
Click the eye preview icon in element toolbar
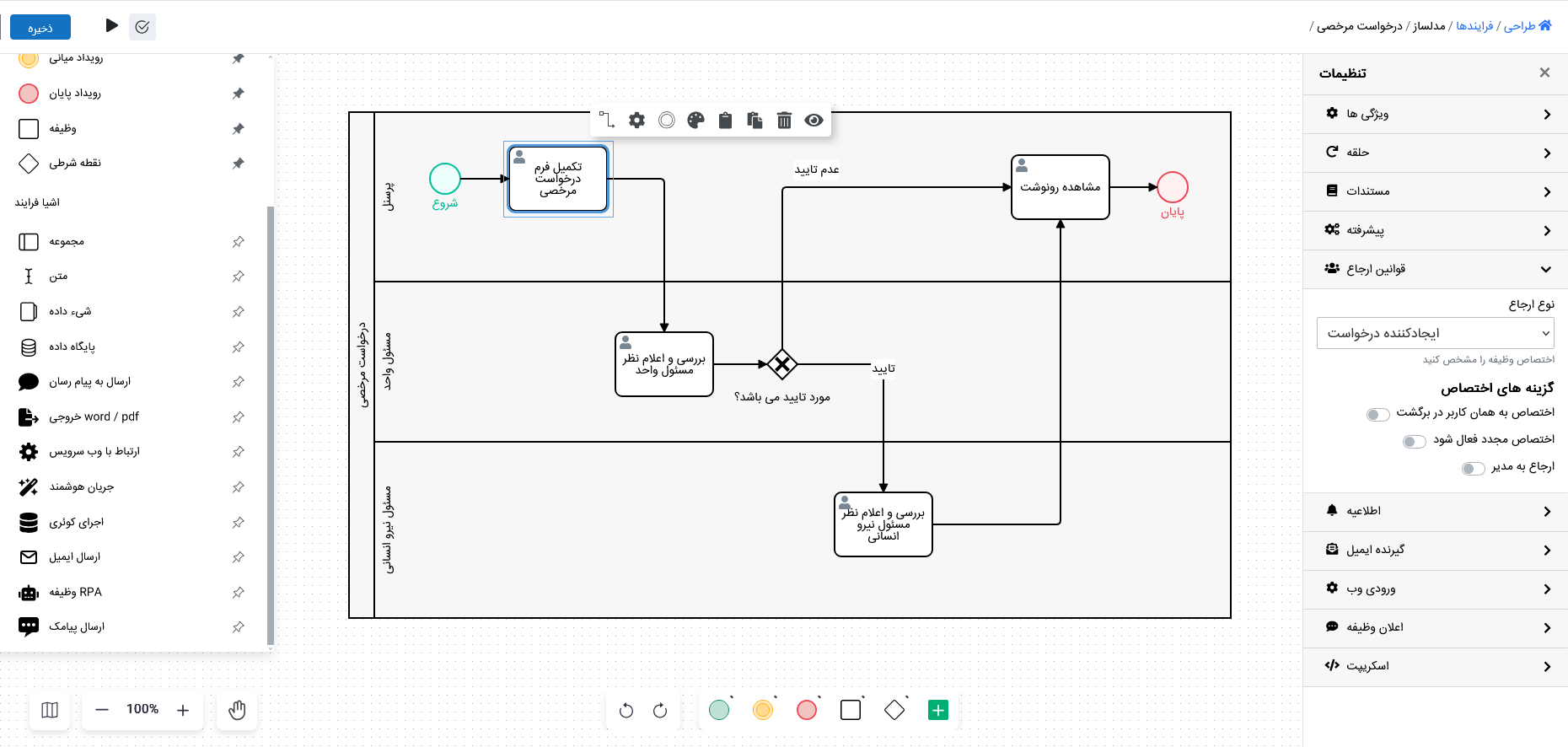coord(814,121)
